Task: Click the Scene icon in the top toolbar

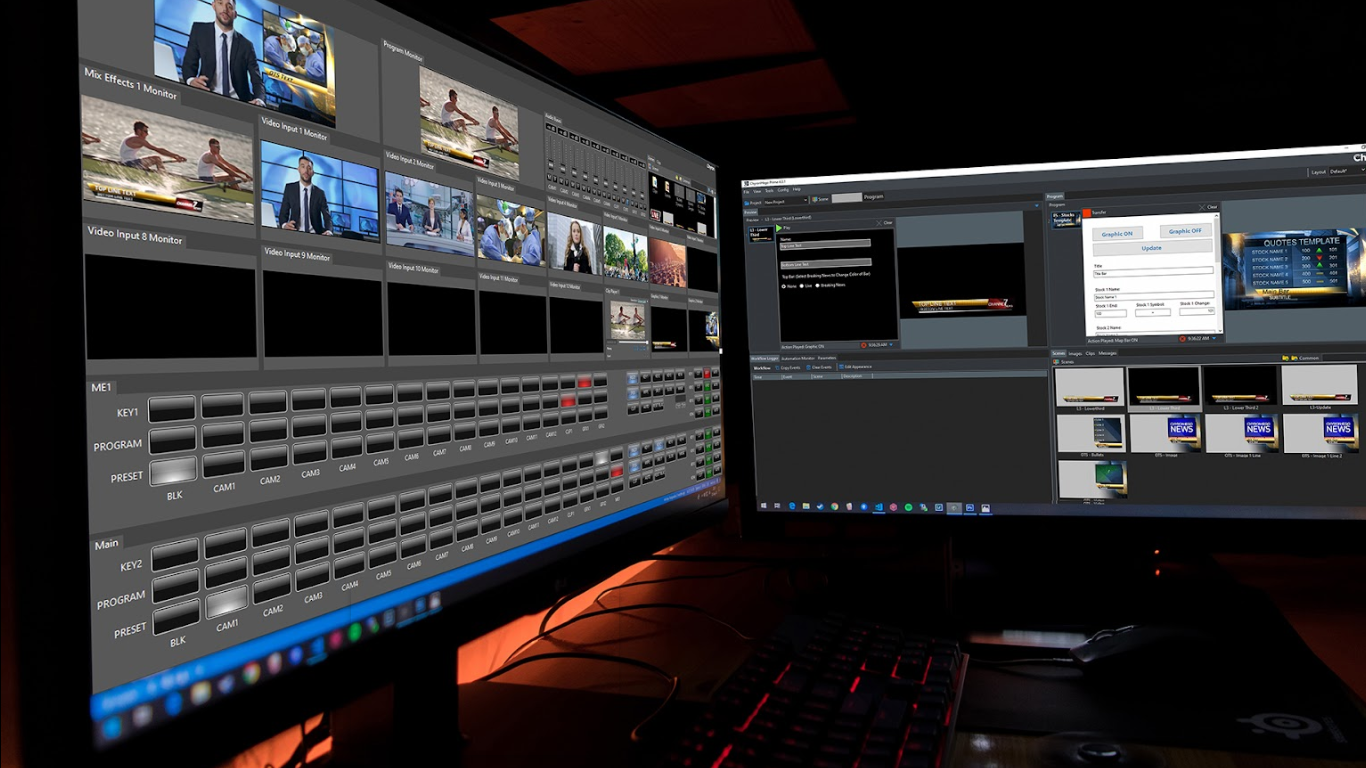Action: pyautogui.click(x=815, y=198)
